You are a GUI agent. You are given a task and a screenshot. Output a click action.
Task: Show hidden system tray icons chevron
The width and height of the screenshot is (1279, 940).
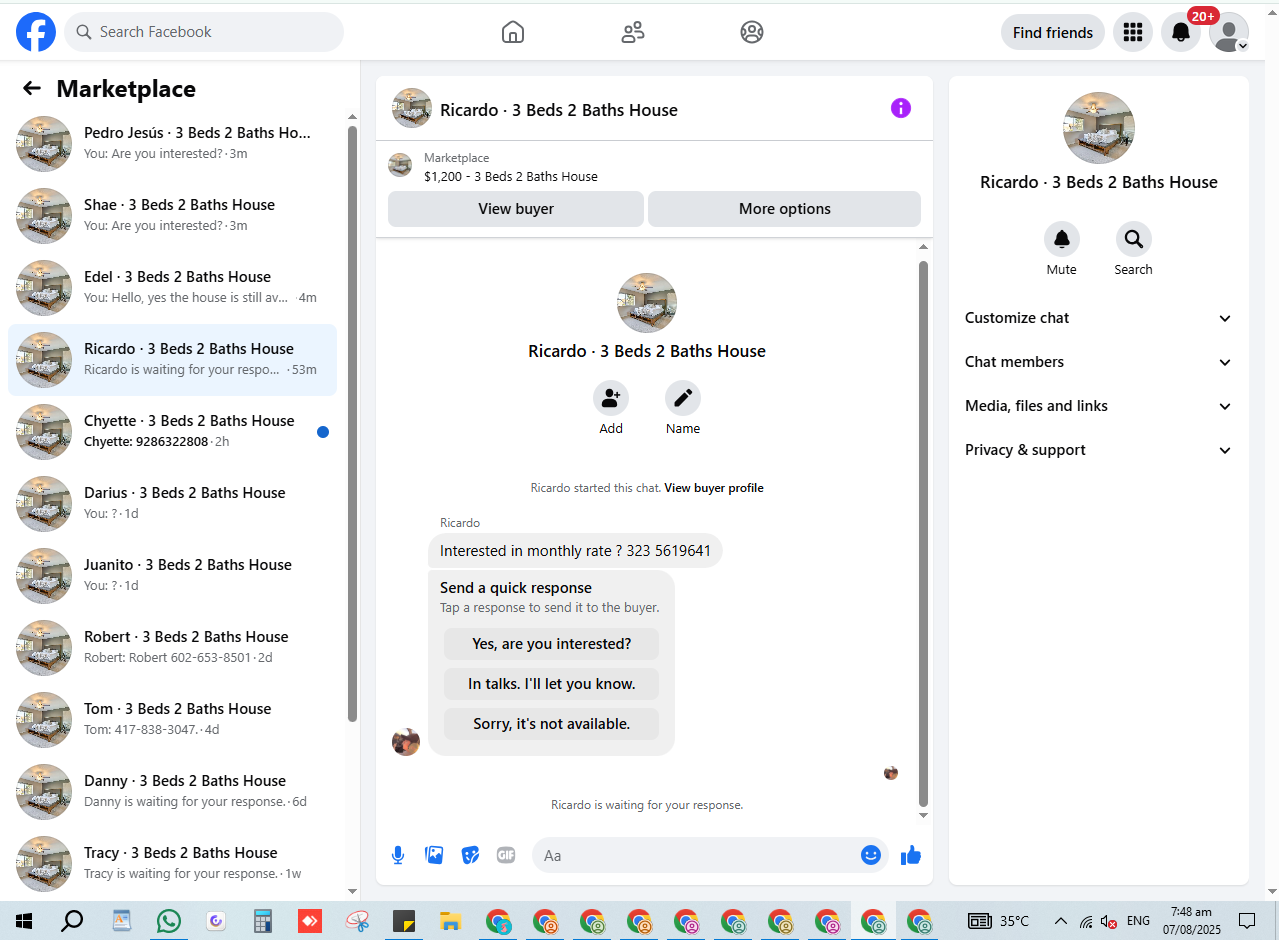click(1061, 921)
